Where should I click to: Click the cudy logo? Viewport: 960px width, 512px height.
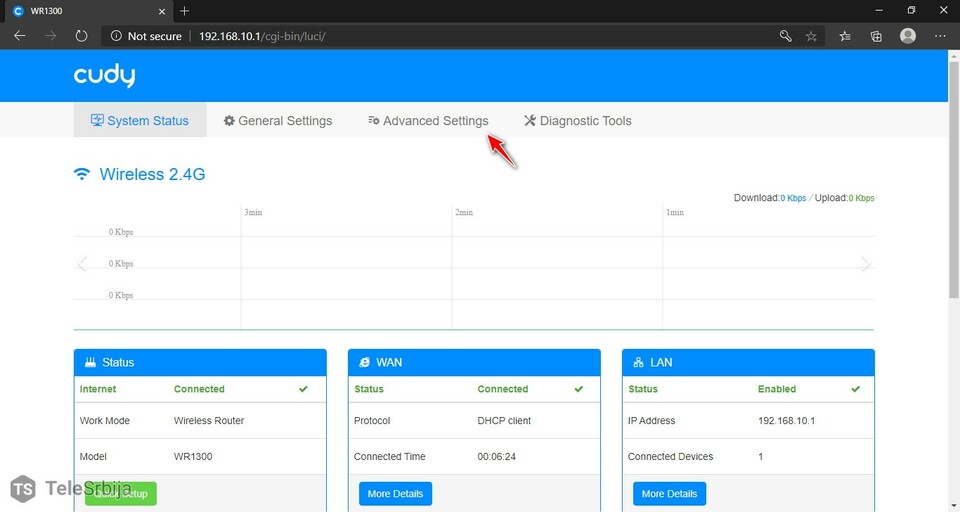click(104, 76)
